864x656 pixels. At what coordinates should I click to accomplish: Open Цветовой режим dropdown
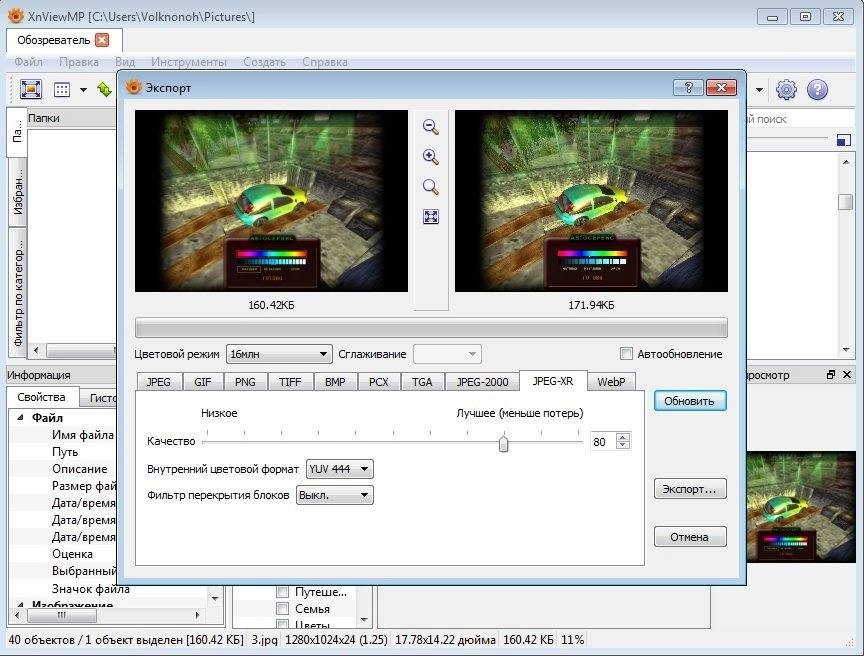[x=279, y=354]
